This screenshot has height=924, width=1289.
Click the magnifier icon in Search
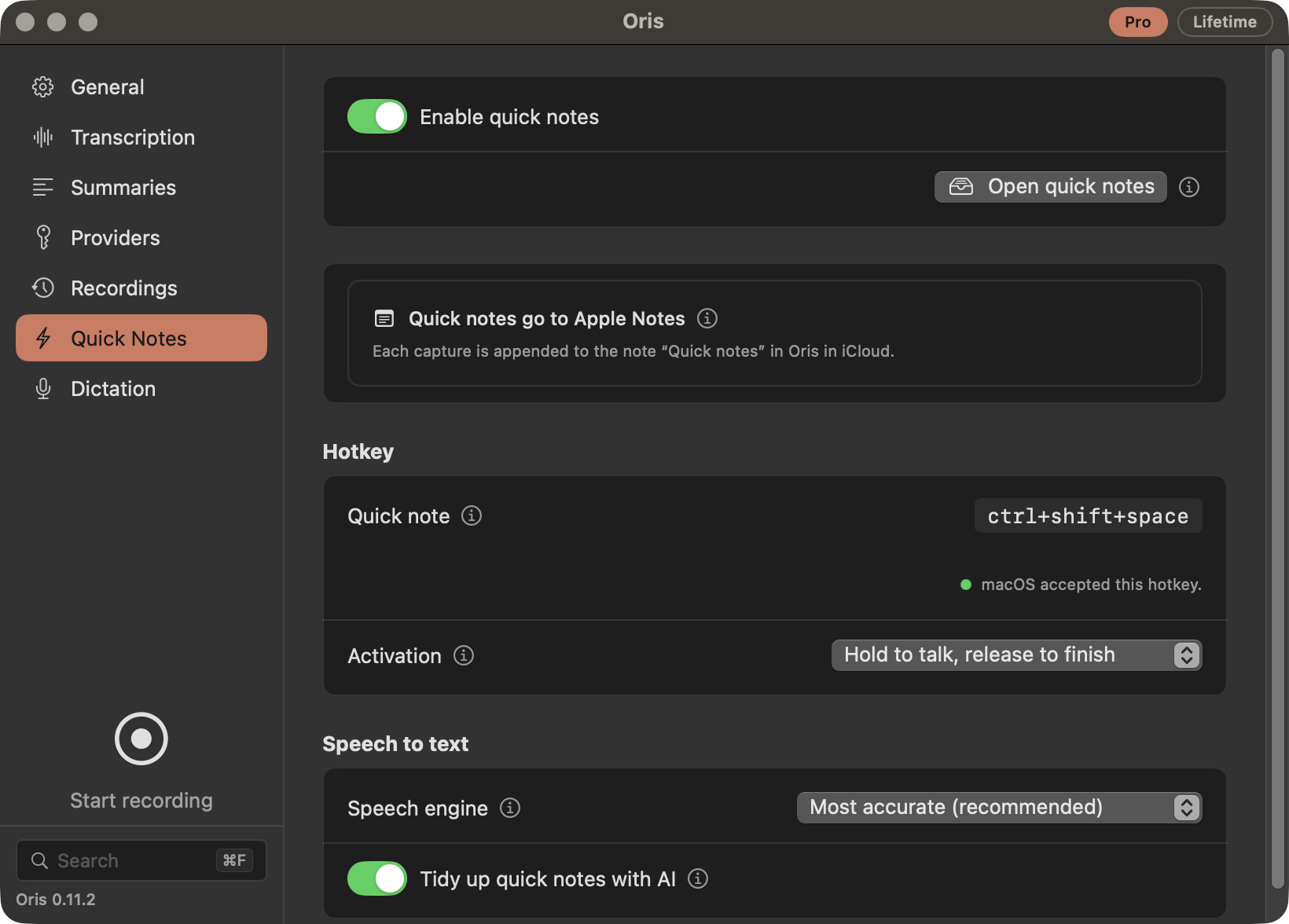pos(39,860)
